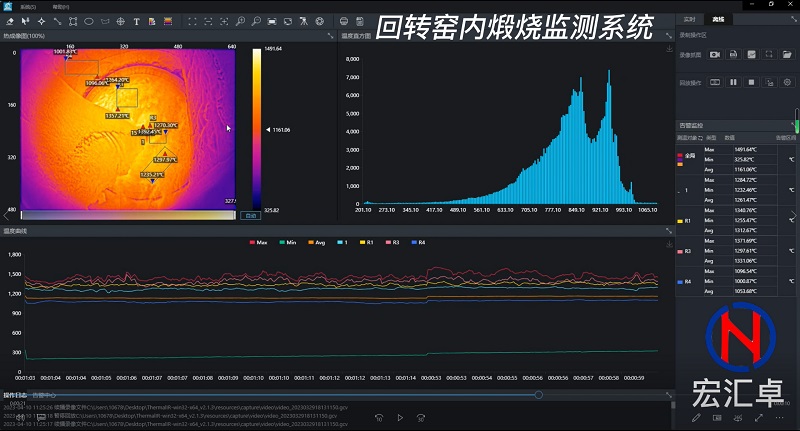This screenshot has width=800, height=431.
Task: Select the arrow pointer selection tool
Action: point(25,21)
